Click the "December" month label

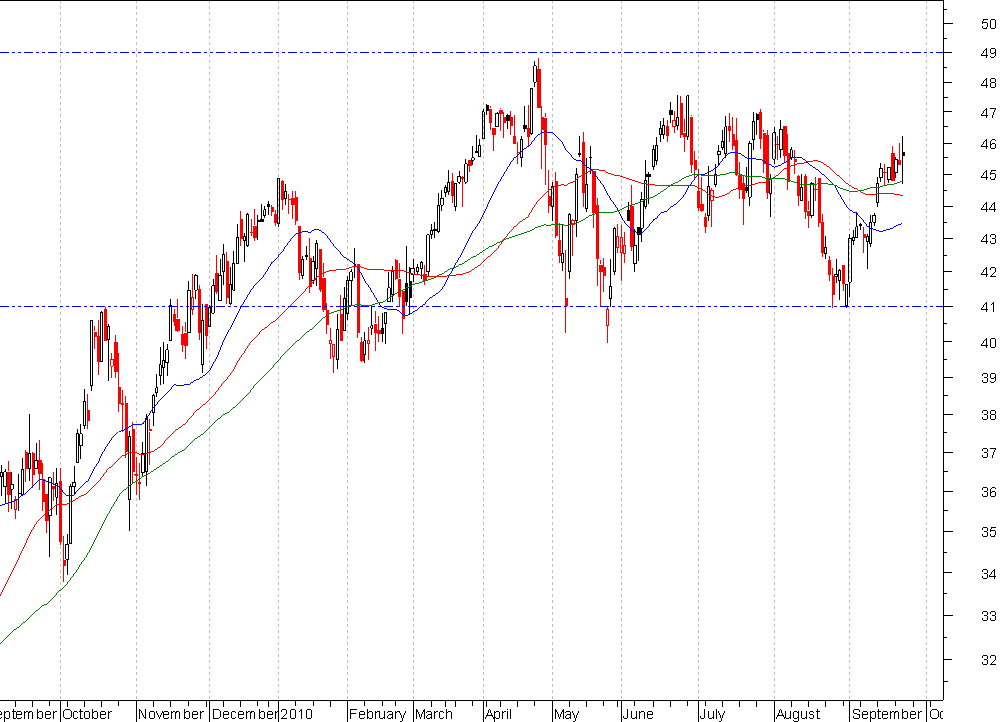pos(244,714)
